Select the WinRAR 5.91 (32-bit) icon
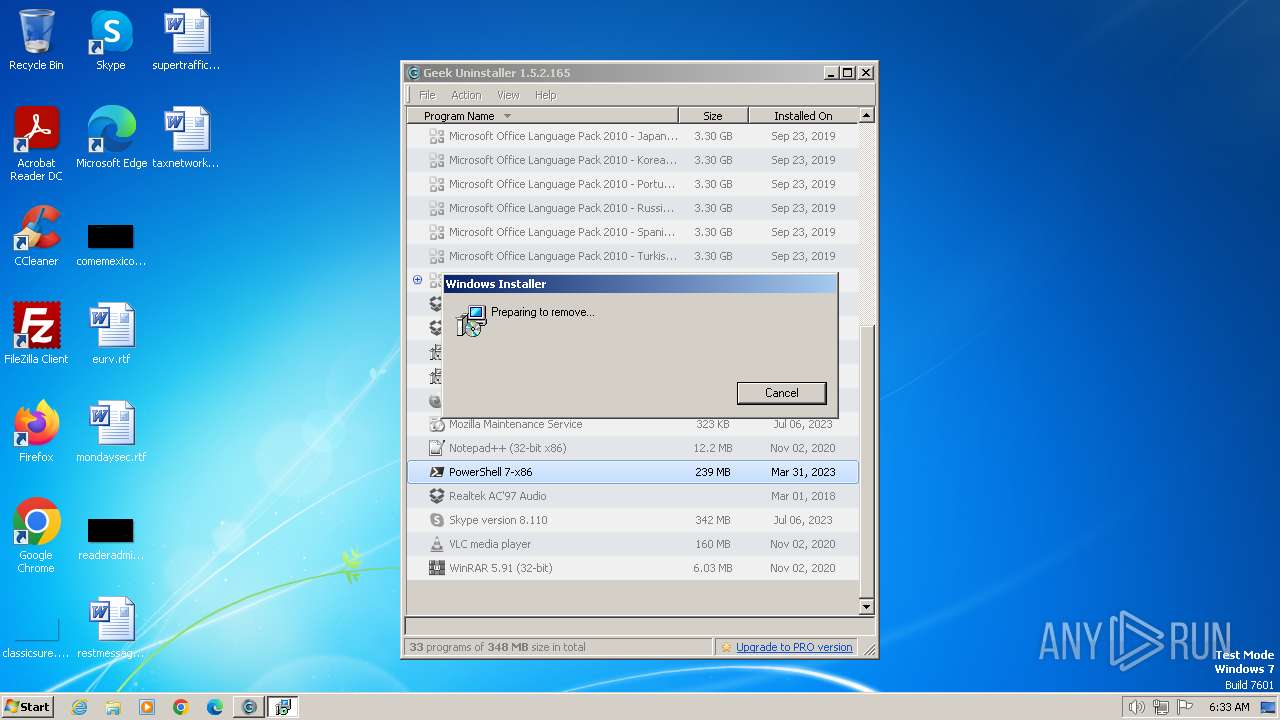Screen dimensions: 1280x720 (x=436, y=568)
